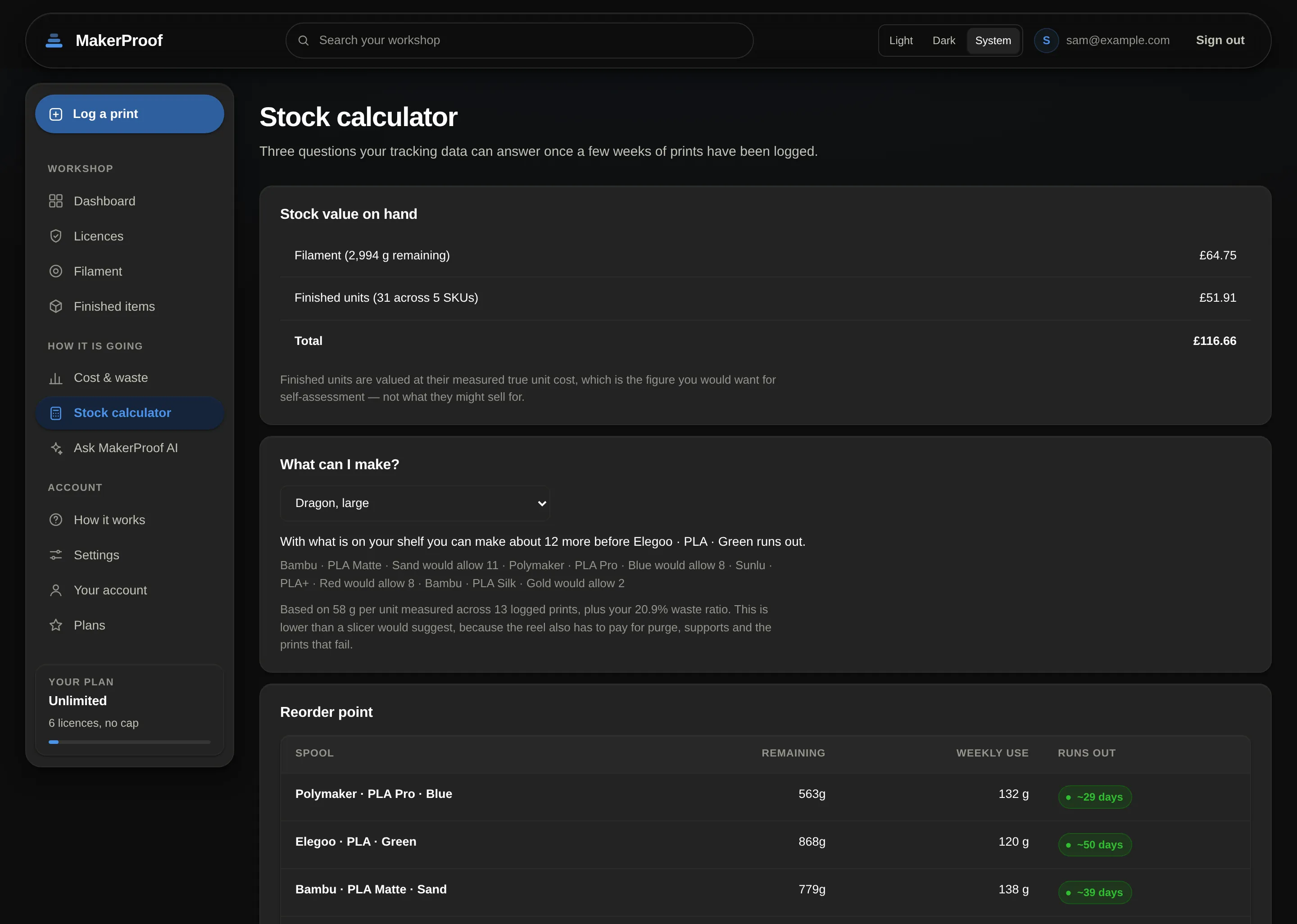The image size is (1297, 924).
Task: Click the plus icon in Log a print
Action: pyautogui.click(x=56, y=114)
